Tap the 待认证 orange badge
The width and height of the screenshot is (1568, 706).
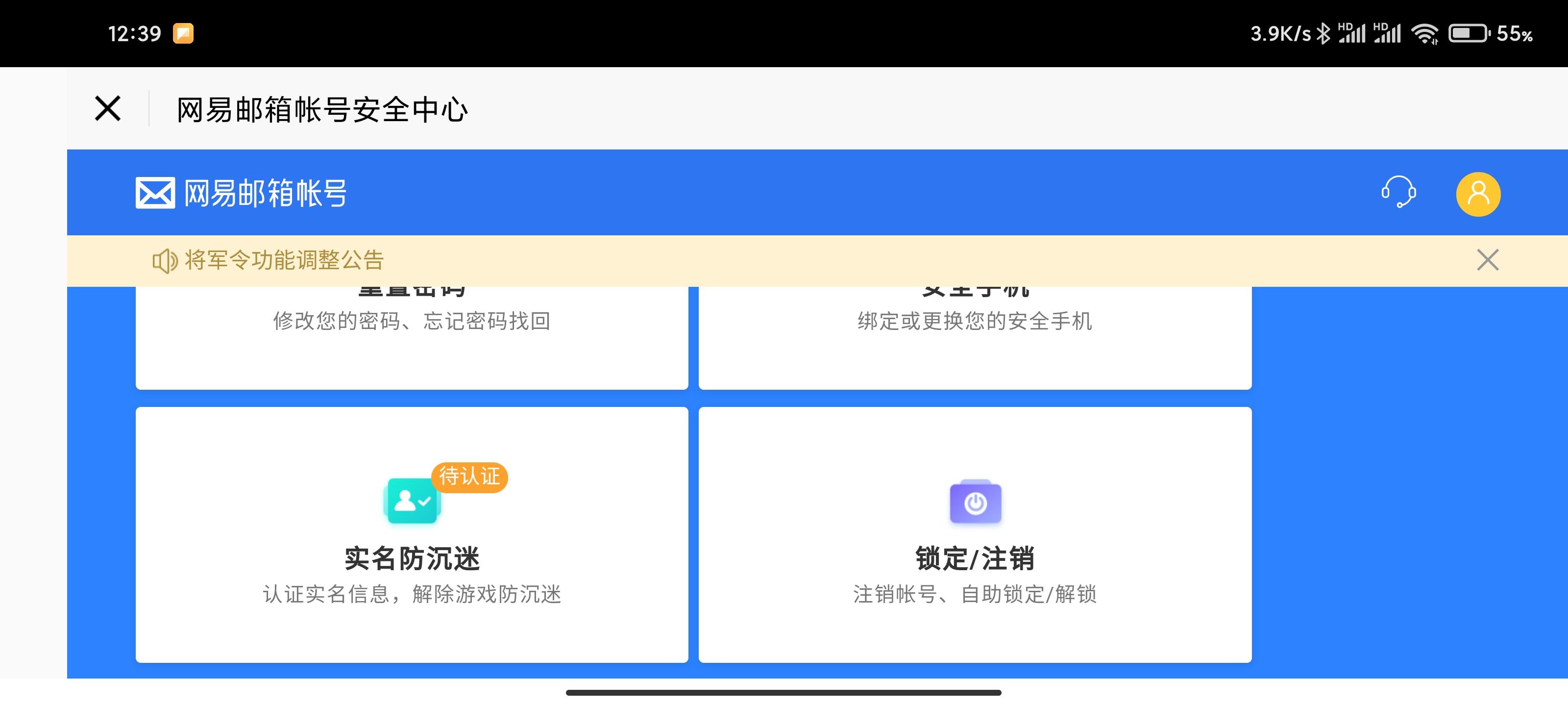coord(469,477)
